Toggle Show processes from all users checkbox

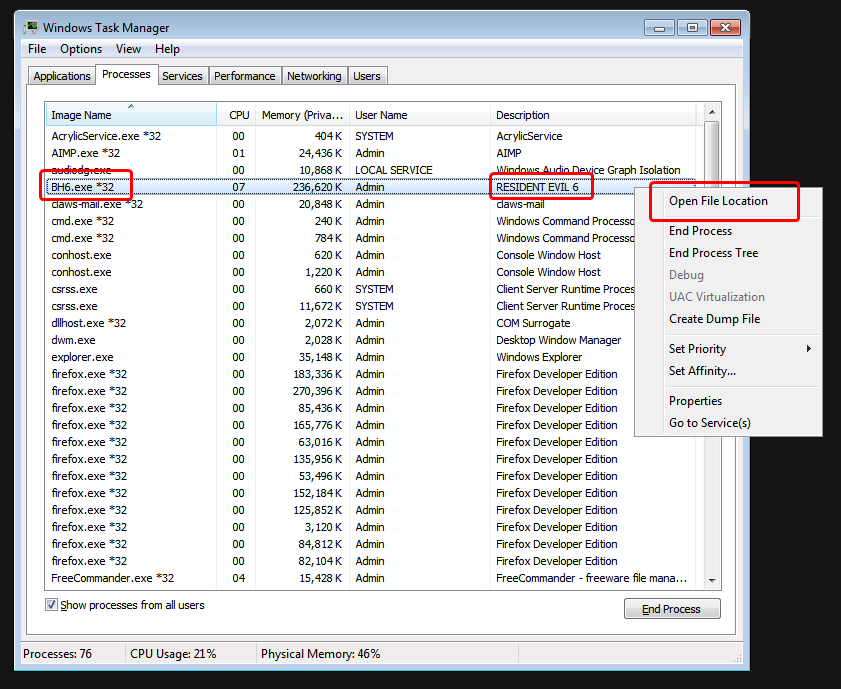point(52,605)
